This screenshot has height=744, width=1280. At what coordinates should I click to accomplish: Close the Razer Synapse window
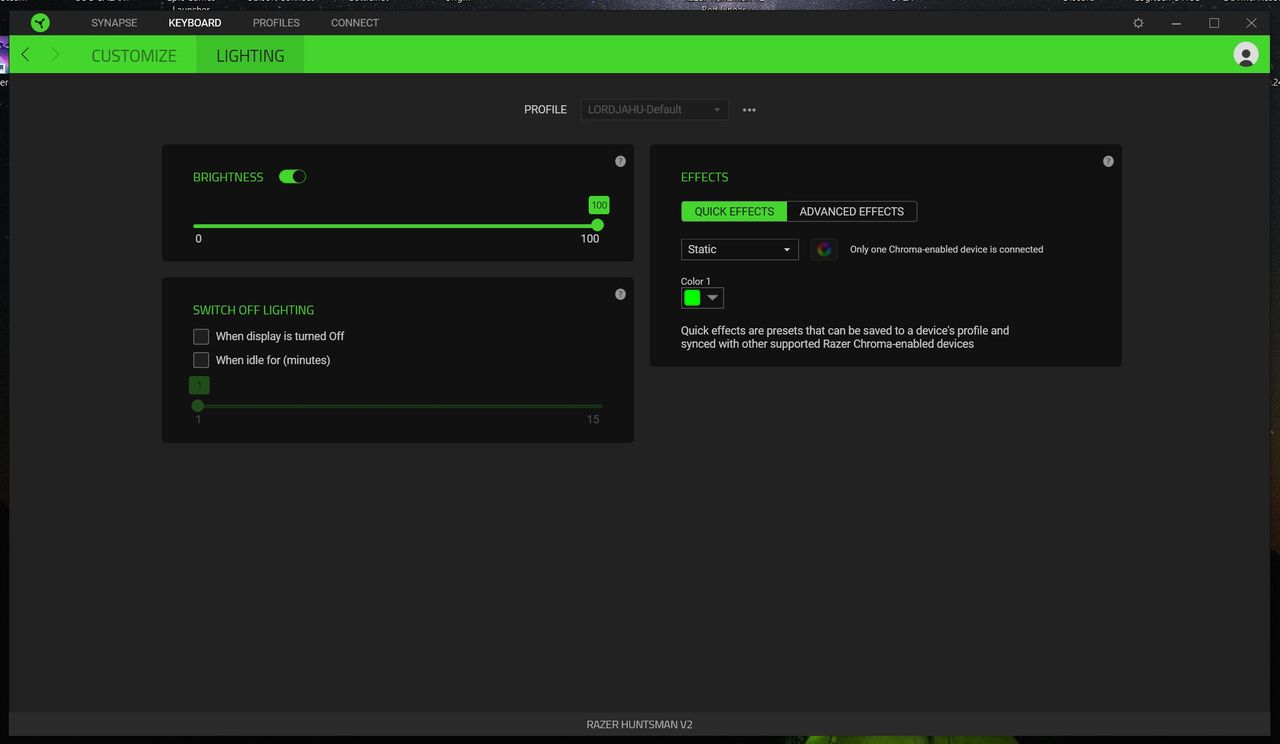1251,22
